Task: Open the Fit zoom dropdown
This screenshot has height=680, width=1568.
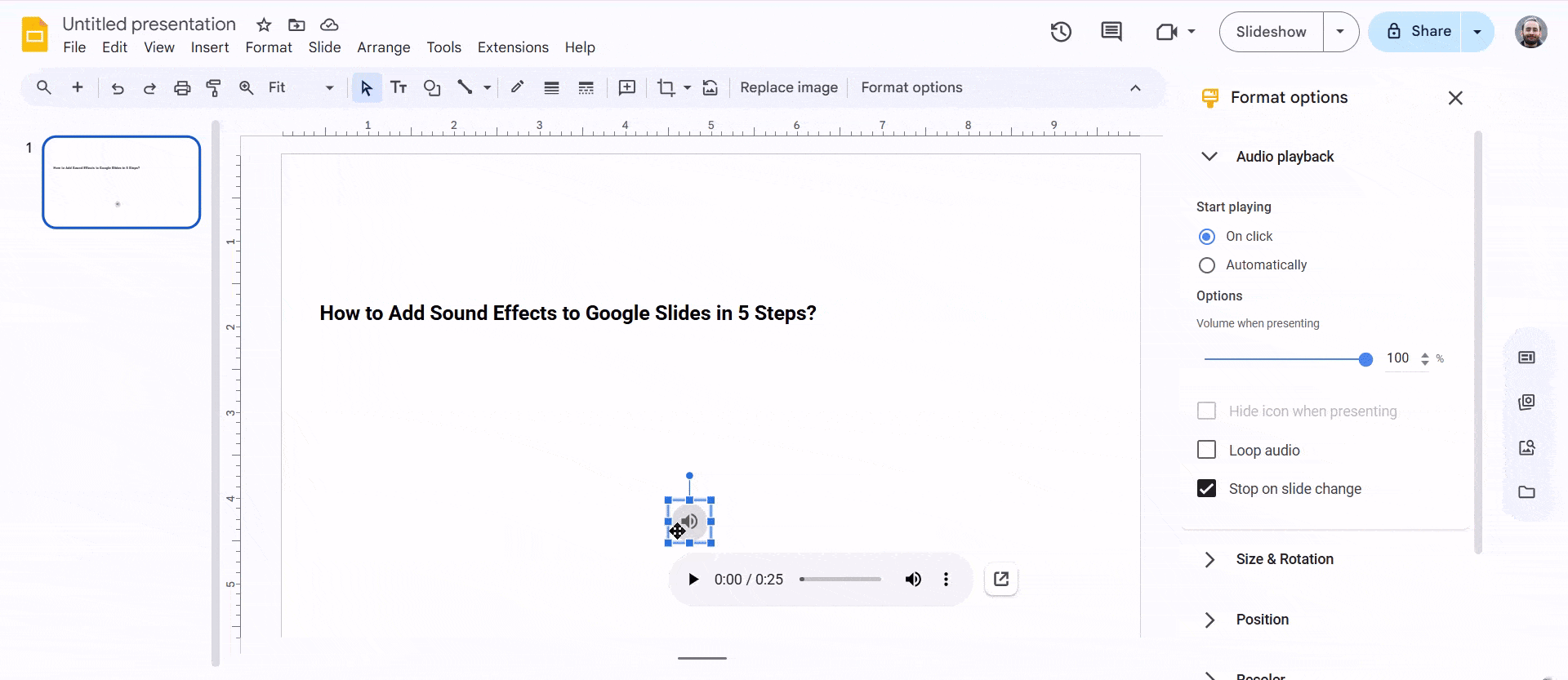Action: tap(301, 88)
